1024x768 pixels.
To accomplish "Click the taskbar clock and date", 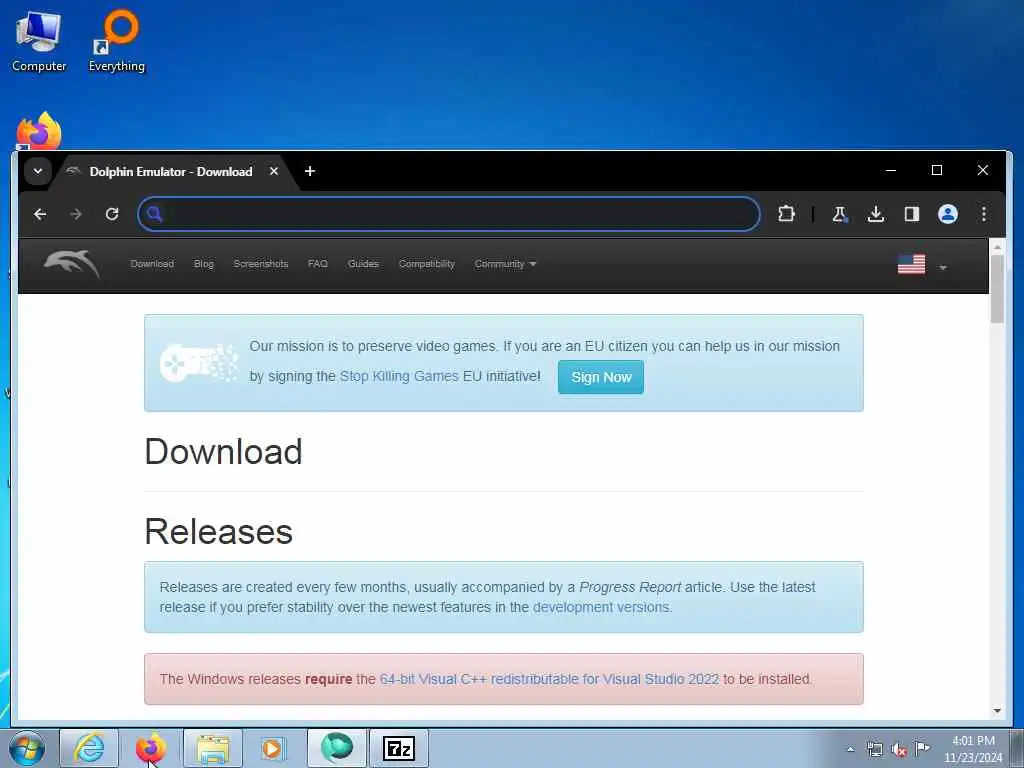I will click(973, 749).
